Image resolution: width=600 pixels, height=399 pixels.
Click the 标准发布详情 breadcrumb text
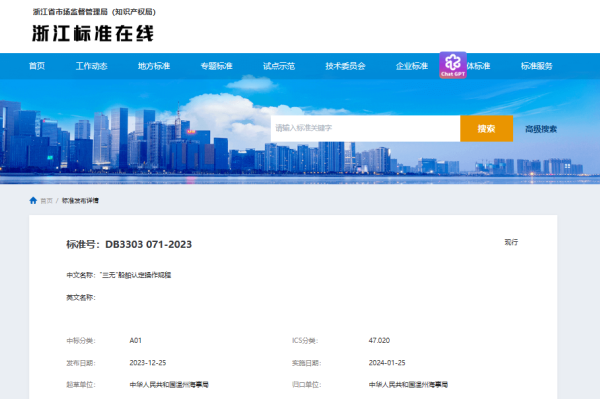[x=80, y=200]
